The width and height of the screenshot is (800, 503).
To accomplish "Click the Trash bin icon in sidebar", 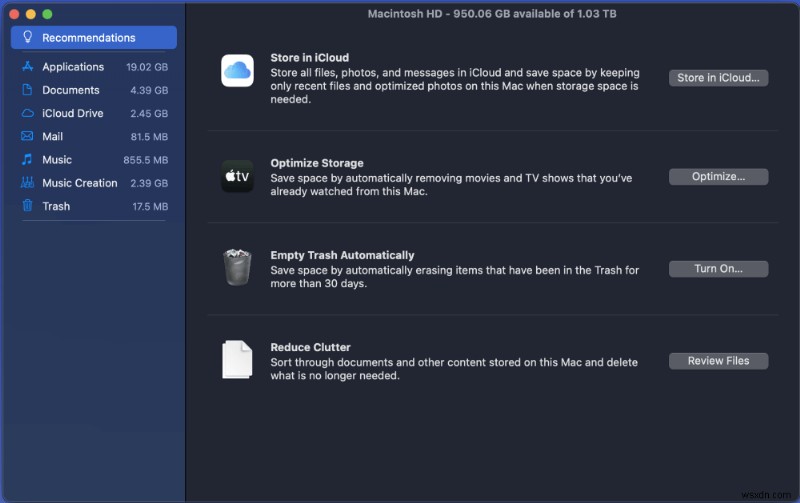I will 28,206.
